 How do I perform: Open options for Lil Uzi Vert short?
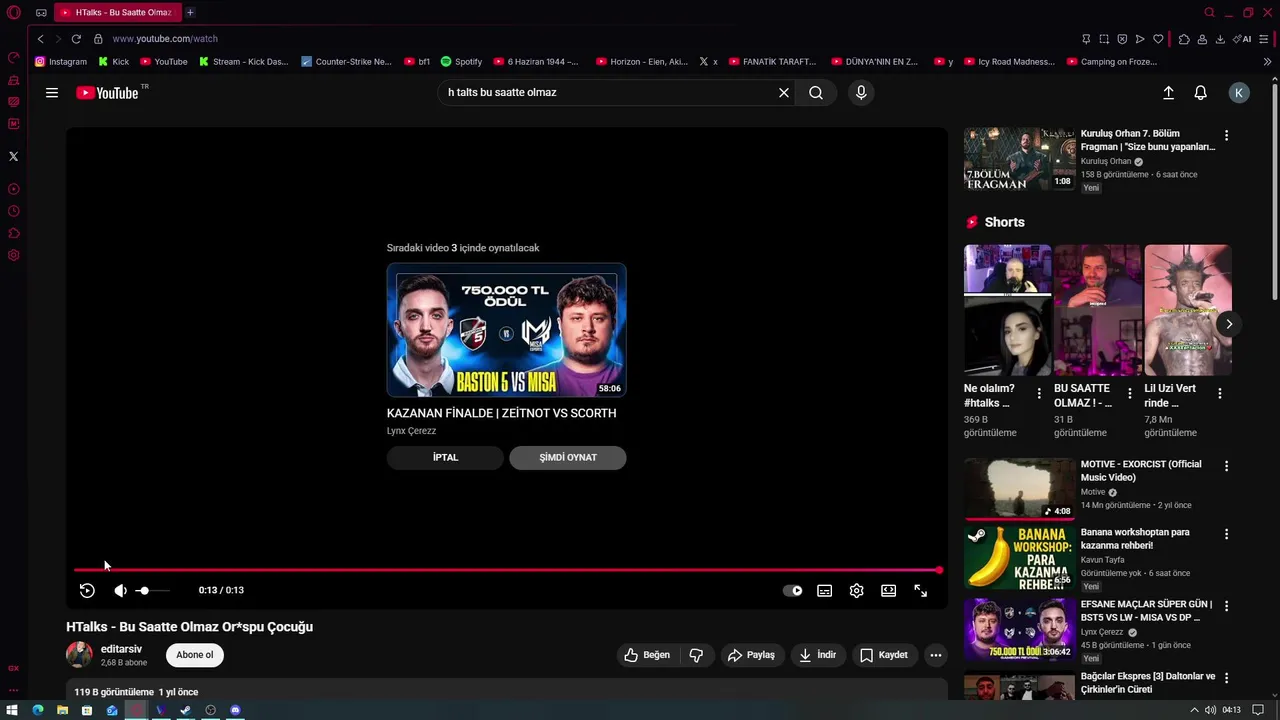[1220, 394]
